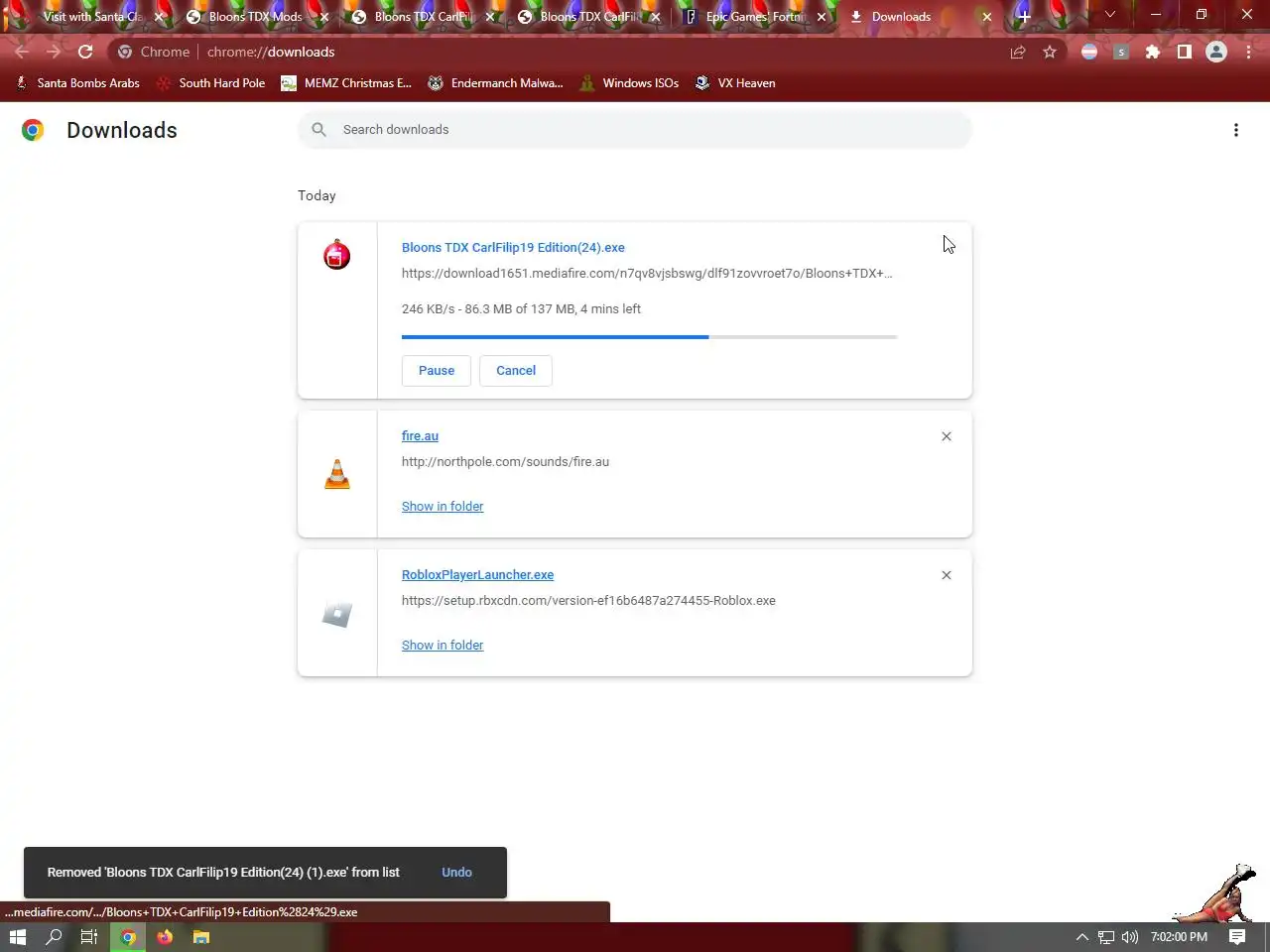Screen dimensions: 1270x952
Task: Open a new tab with plus button
Action: coord(1024,16)
